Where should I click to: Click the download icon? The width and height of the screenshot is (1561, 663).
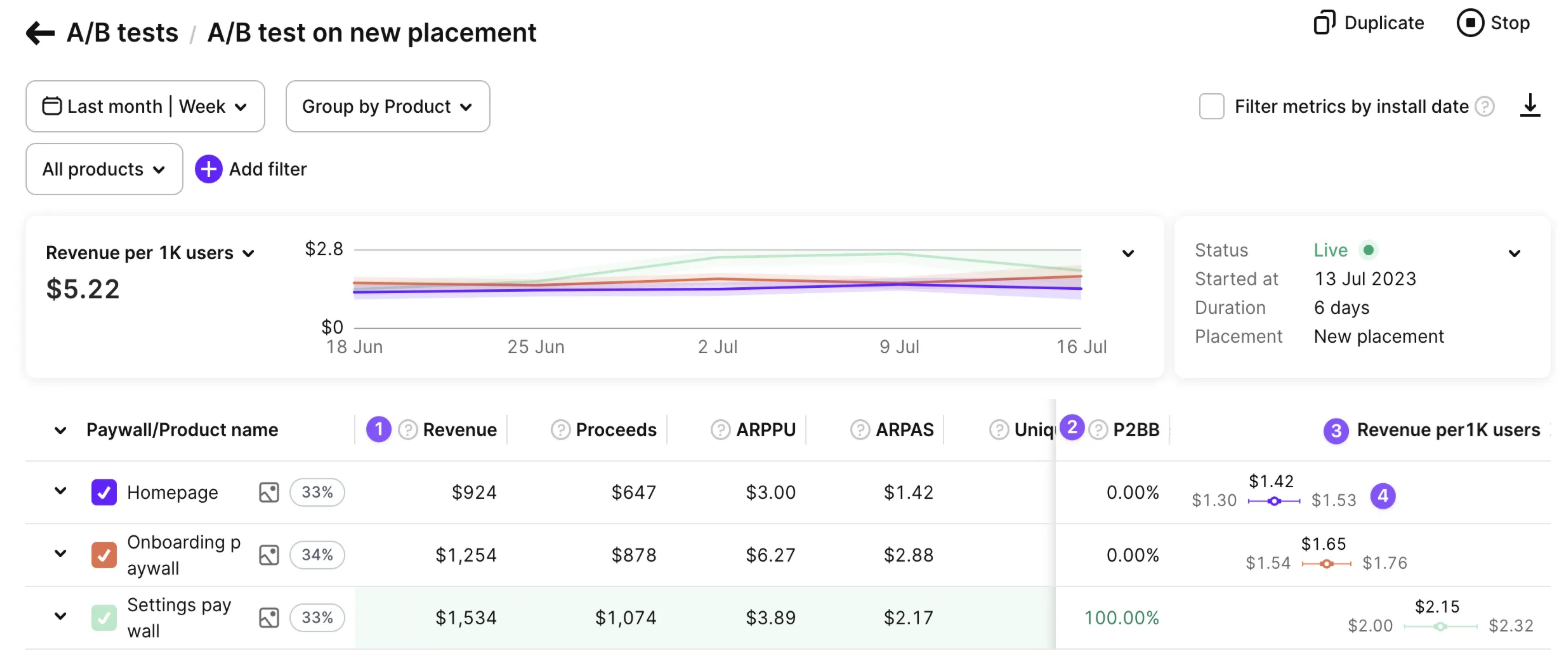tap(1529, 106)
